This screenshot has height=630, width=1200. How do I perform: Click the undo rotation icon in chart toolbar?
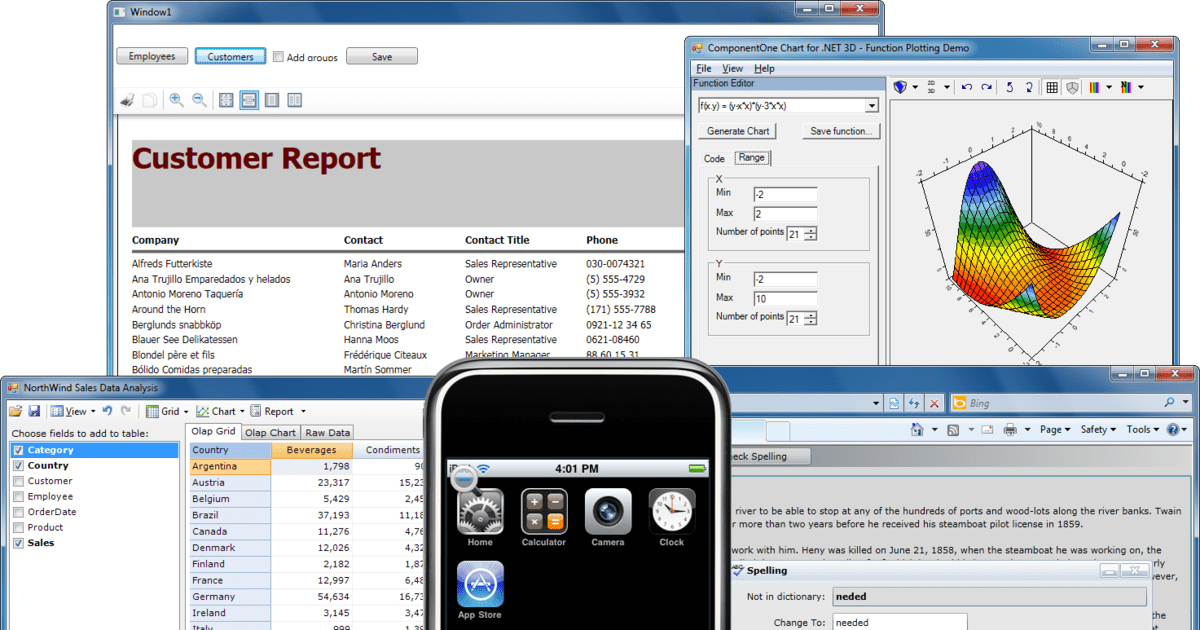966,86
